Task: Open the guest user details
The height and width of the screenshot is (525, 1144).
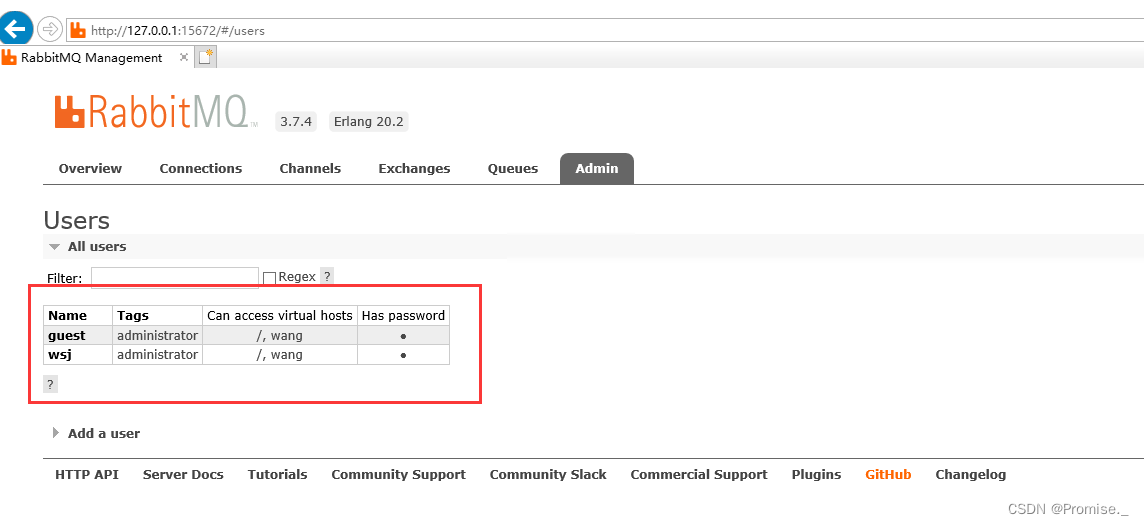Action: click(66, 335)
